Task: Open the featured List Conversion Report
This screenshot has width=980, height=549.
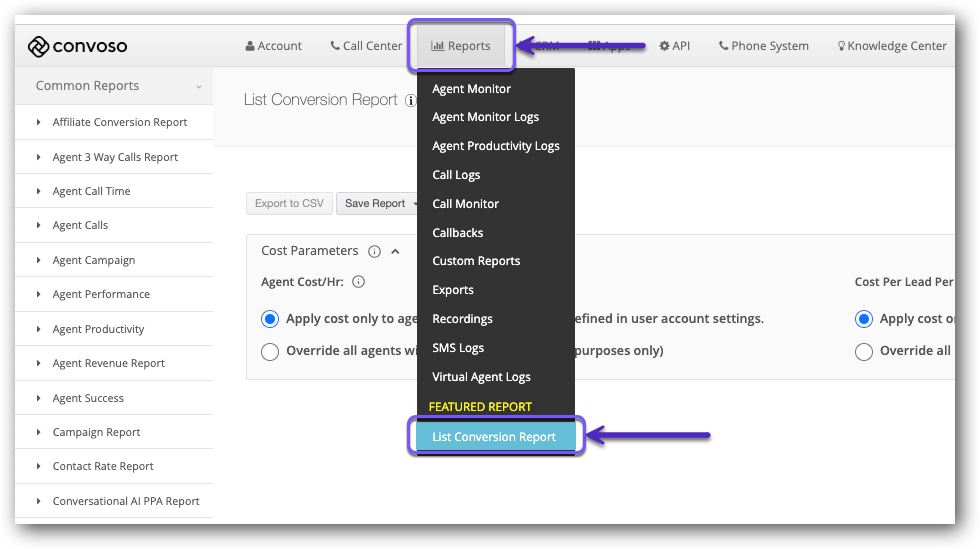Action: pyautogui.click(x=496, y=436)
